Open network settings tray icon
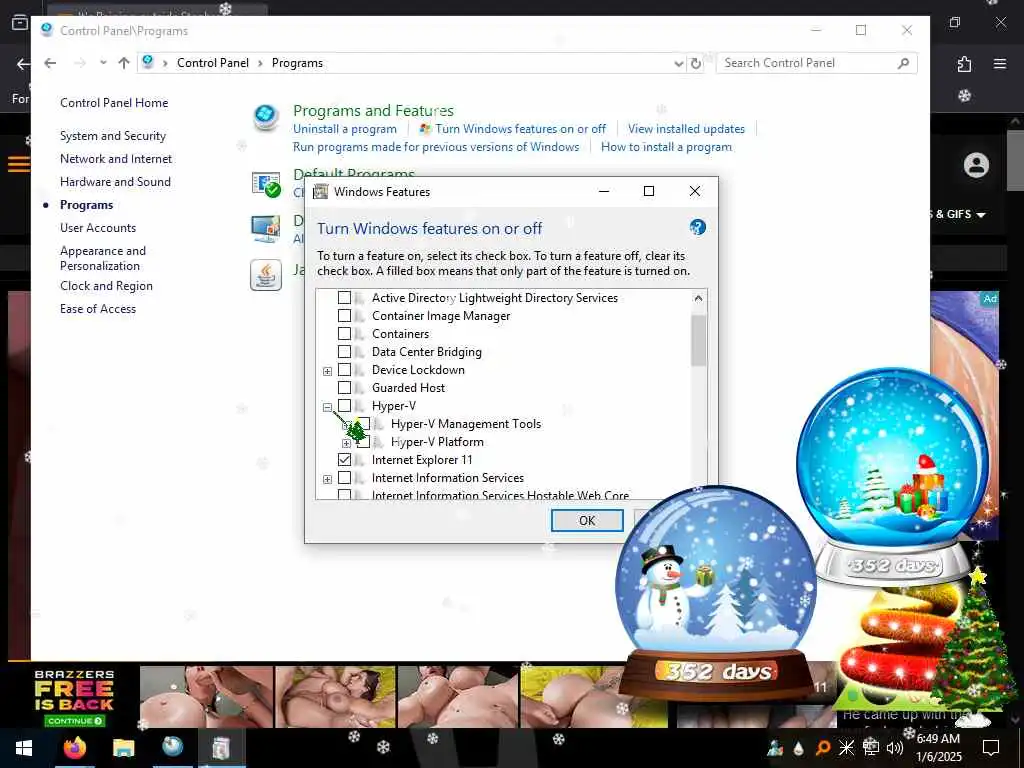The image size is (1024, 768). point(871,748)
